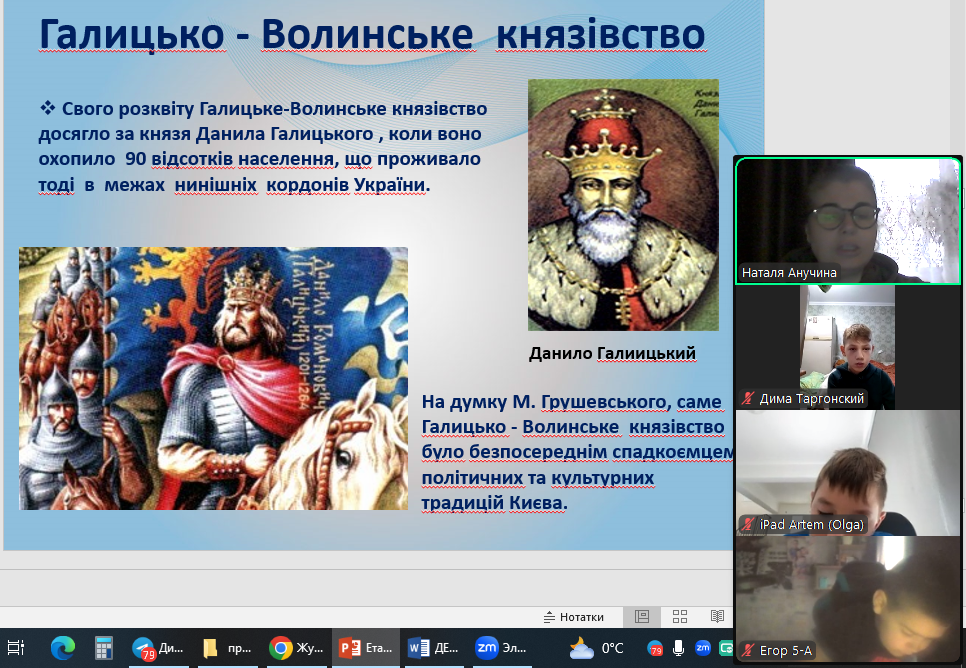Image resolution: width=966 pixels, height=668 pixels.
Task: Click the name label Наталя Анучина
Action: 789,272
